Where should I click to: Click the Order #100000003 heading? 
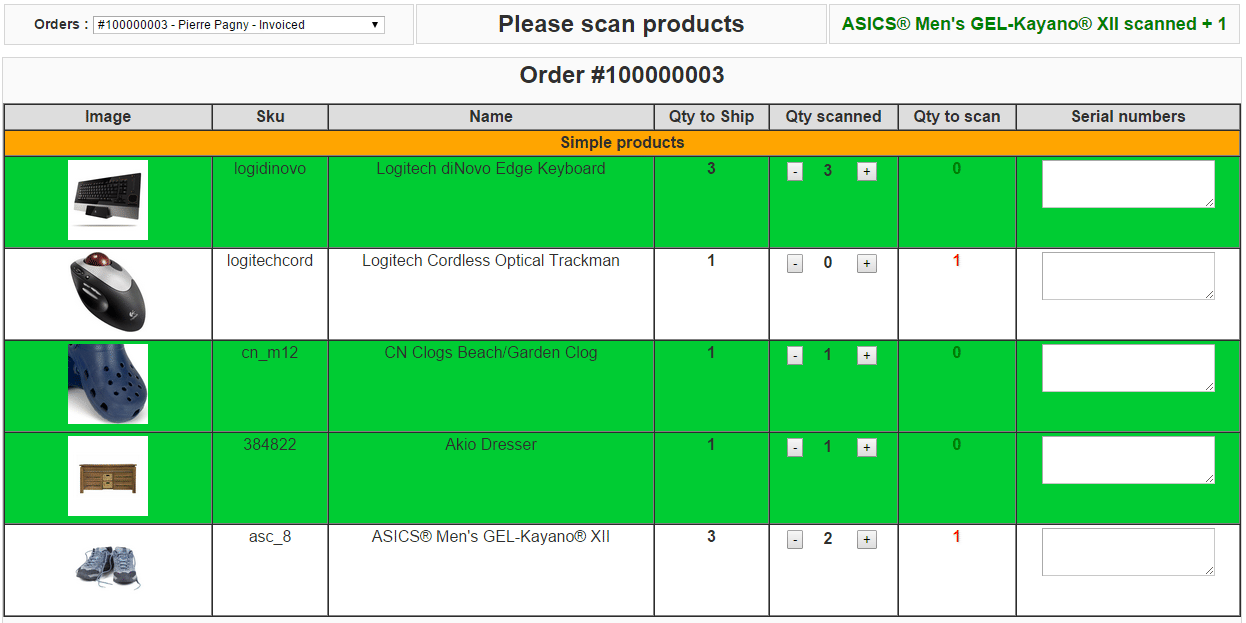coord(622,75)
